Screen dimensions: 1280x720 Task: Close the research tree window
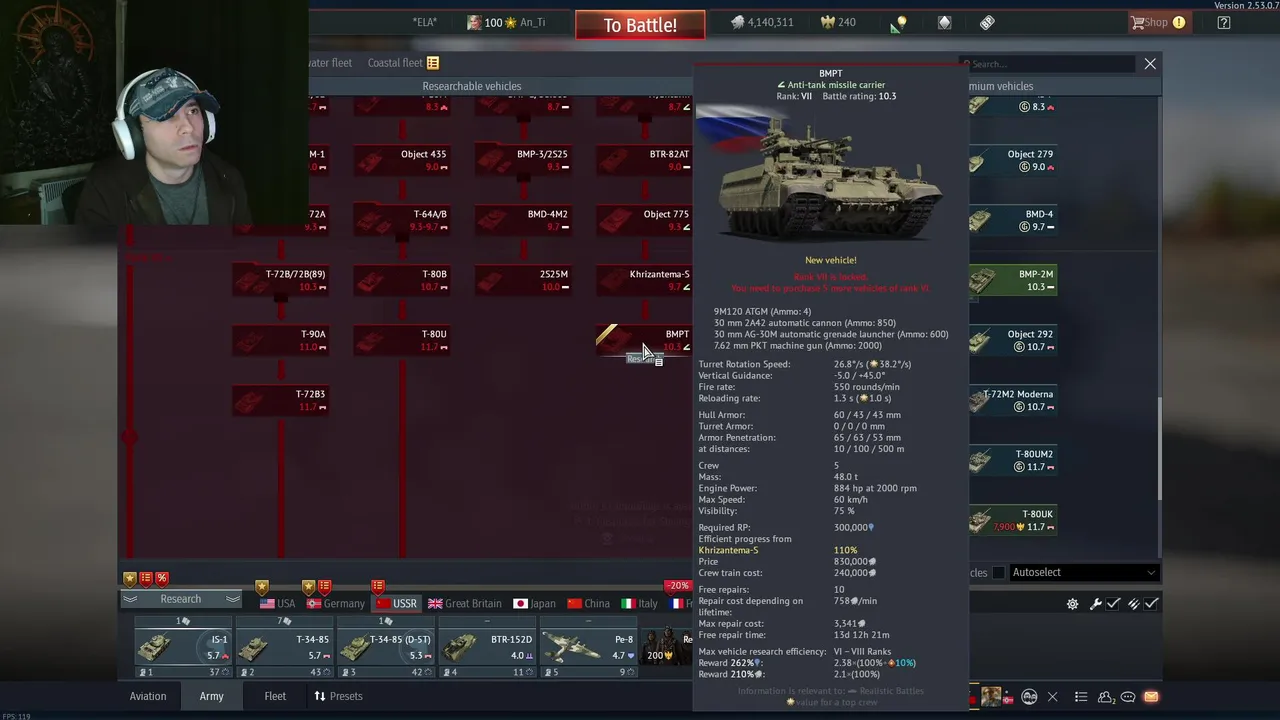pyautogui.click(x=1150, y=64)
